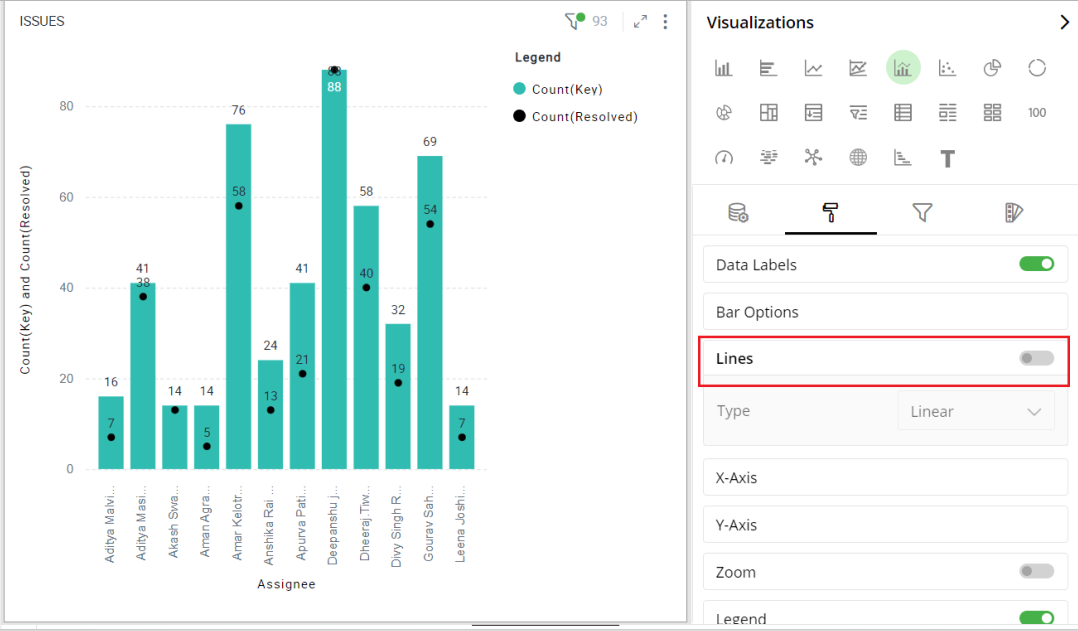This screenshot has height=631, width=1078.
Task: Click the Gourav Sah bar labeled 69
Action: [x=430, y=313]
